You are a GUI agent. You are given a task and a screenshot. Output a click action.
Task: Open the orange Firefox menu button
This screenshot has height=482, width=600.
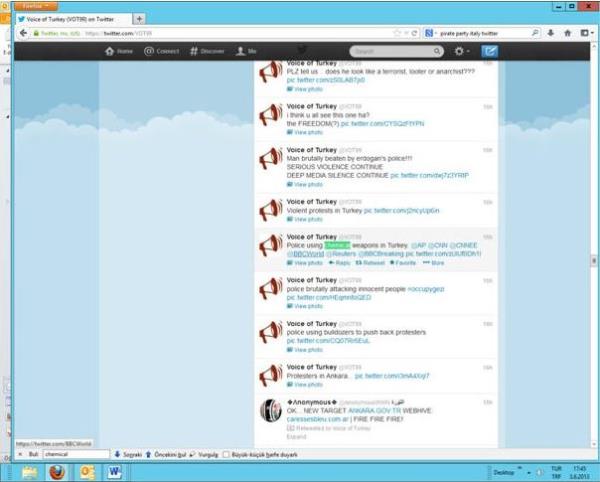pos(36,5)
